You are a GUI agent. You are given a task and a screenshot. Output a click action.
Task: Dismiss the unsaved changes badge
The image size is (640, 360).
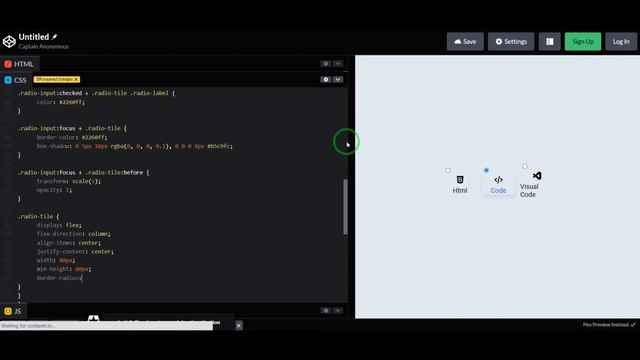[x=76, y=79]
